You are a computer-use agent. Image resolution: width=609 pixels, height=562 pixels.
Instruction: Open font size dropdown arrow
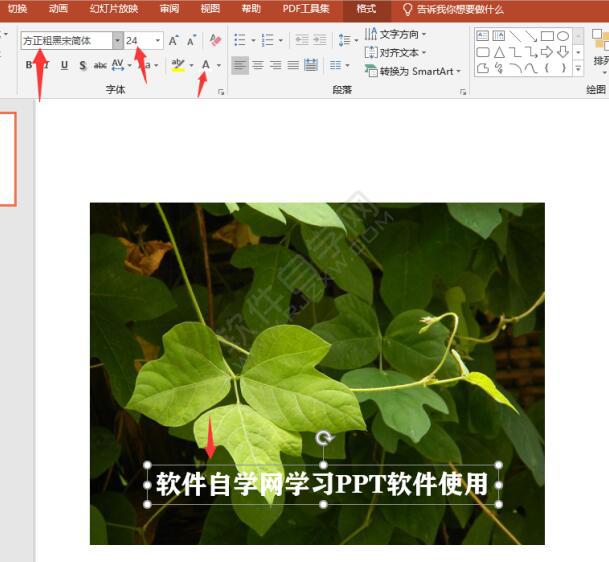pos(158,40)
